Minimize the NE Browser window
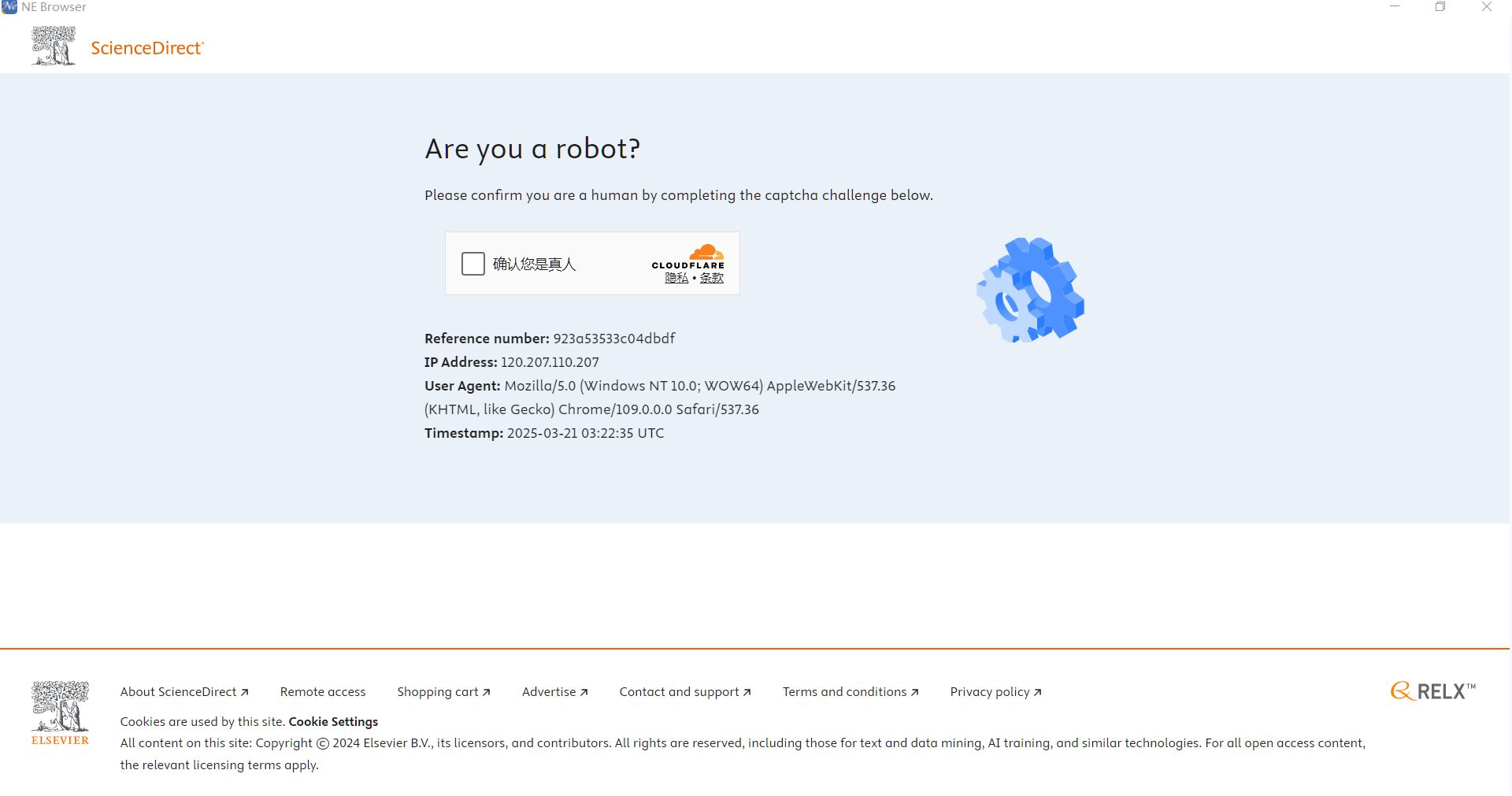This screenshot has width=1512, height=796. coord(1395,7)
